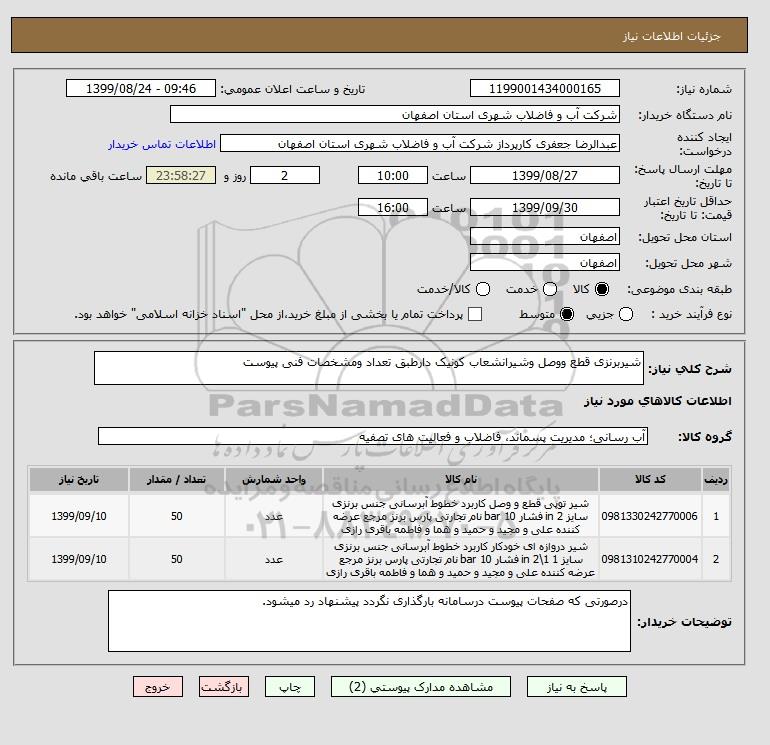Viewport: 770px width, 745px height.
Task: Click the تاریخ نیاز column header
Action: coord(79,479)
